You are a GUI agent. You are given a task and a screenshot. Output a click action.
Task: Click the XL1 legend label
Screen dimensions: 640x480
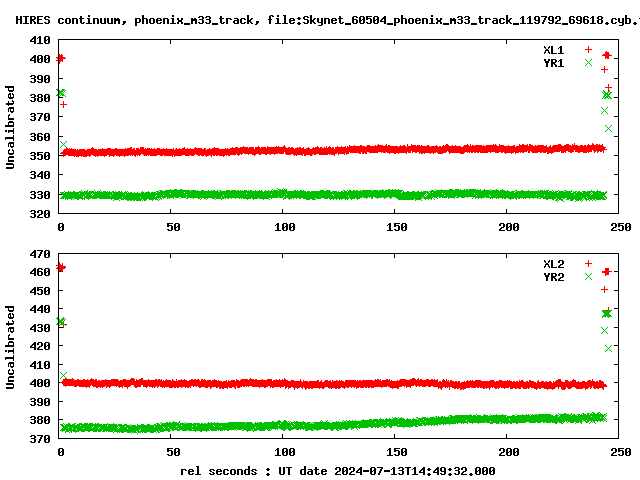553,50
